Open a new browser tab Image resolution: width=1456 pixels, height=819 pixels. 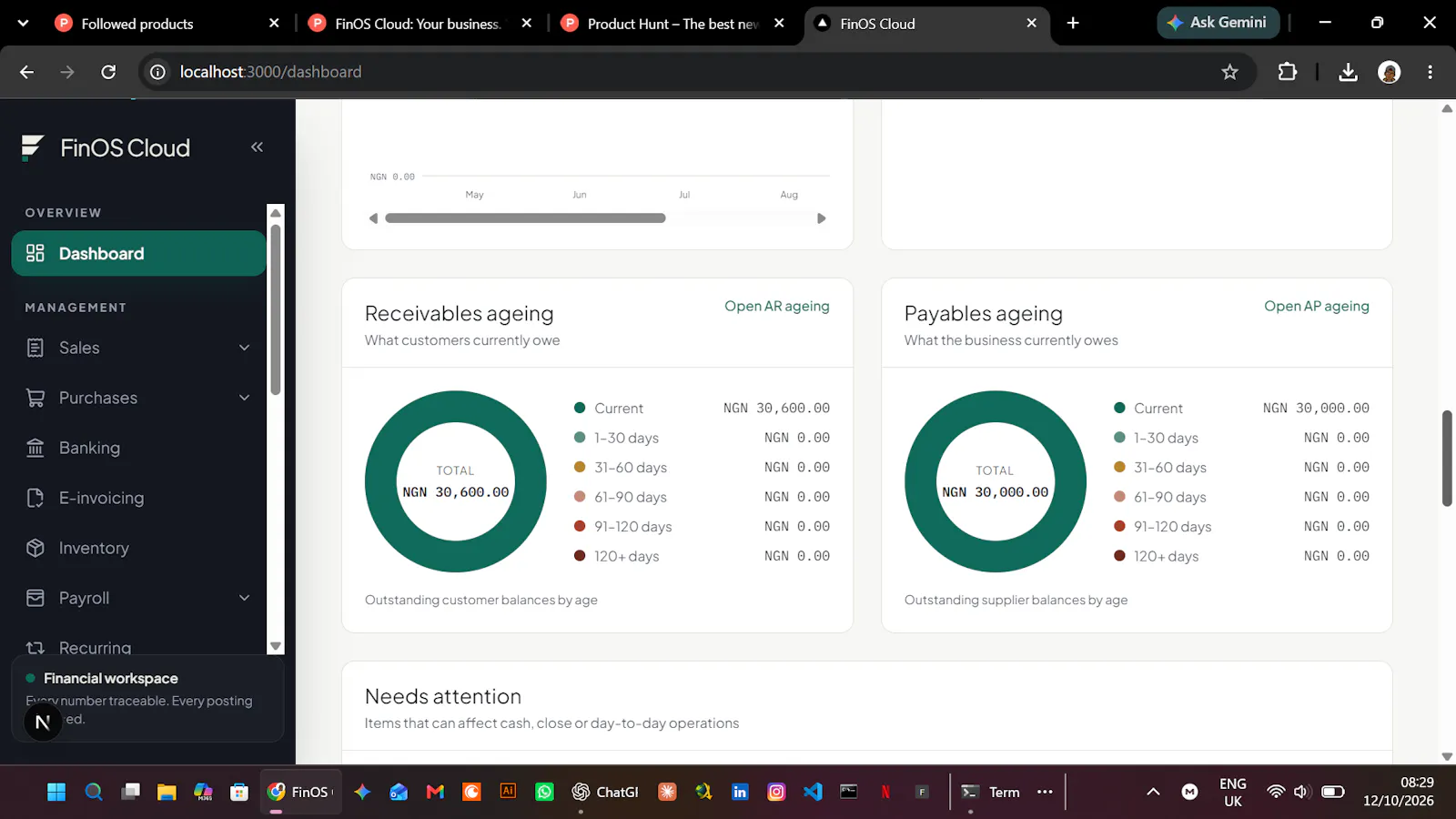coord(1073,24)
